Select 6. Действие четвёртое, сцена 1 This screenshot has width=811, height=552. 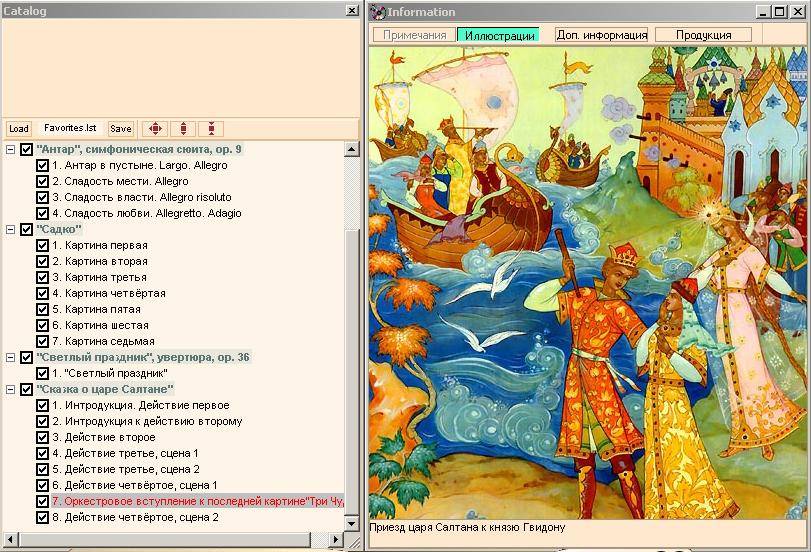click(x=134, y=485)
